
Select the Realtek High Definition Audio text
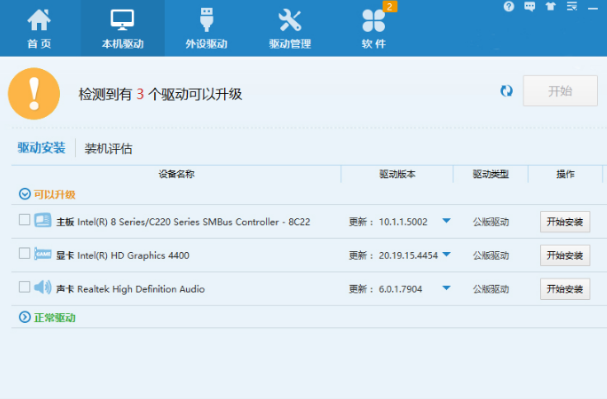(x=141, y=289)
